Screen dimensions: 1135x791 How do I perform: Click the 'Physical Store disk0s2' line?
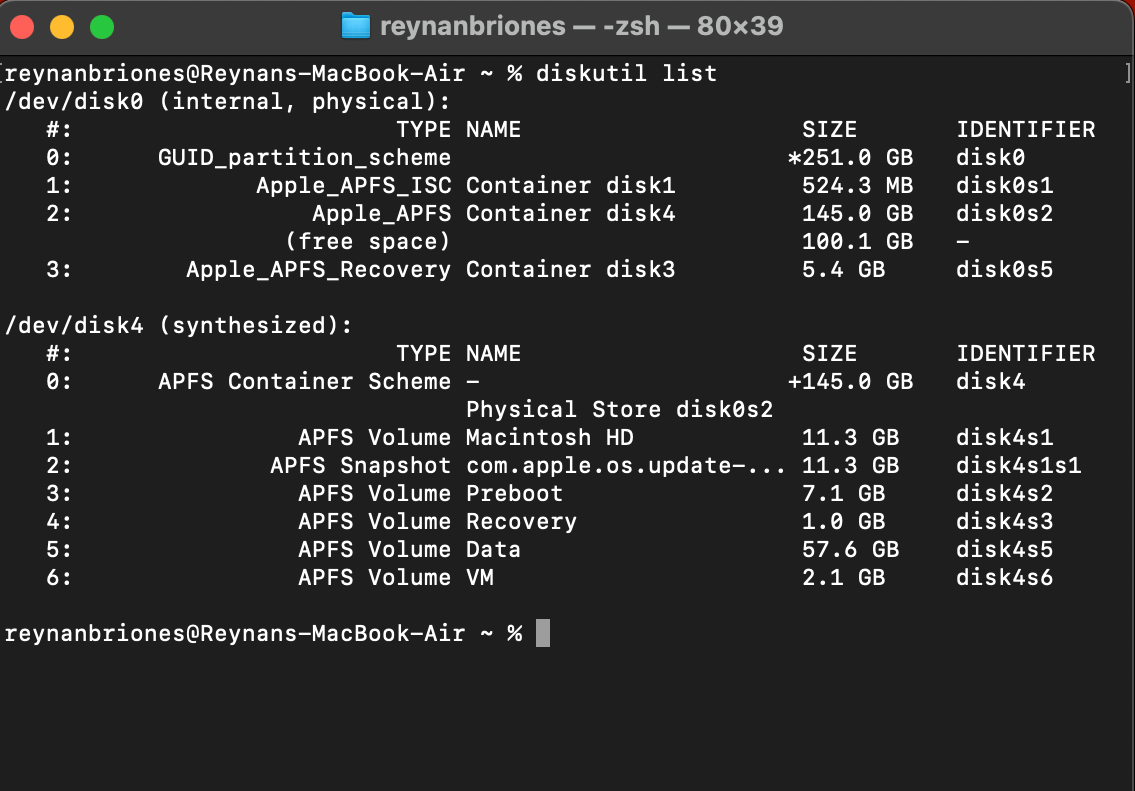pos(619,410)
